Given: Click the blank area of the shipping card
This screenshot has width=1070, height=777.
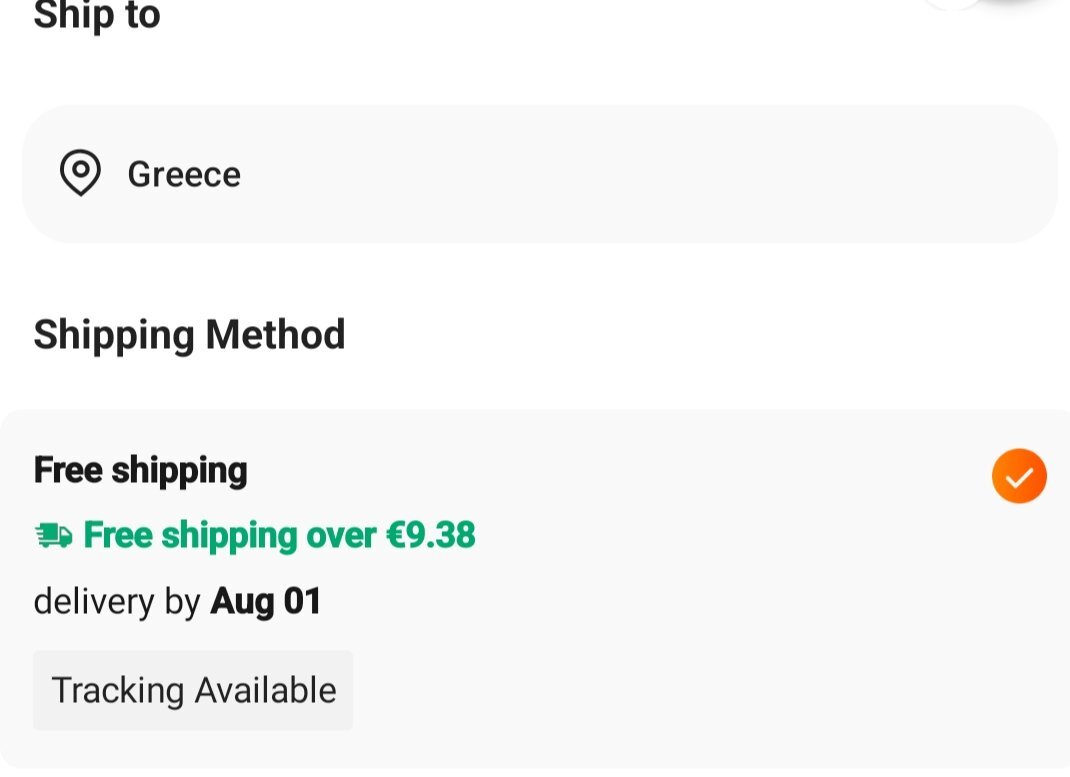Looking at the screenshot, I should point(682,614).
